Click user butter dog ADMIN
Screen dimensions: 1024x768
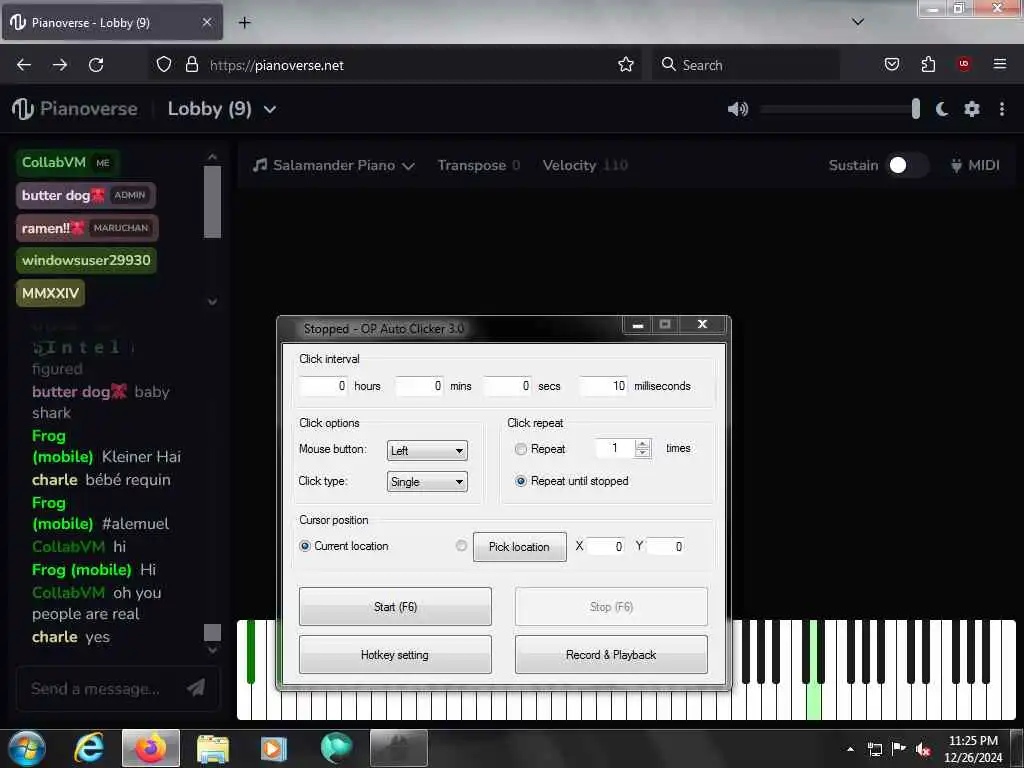point(86,195)
